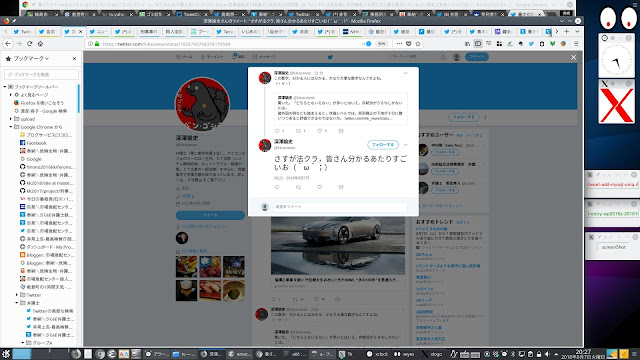Image resolution: width=640 pixels, height=360 pixels.
Task: Open the 'Firefox を使いこなそう' bookmark
Action: click(39, 103)
